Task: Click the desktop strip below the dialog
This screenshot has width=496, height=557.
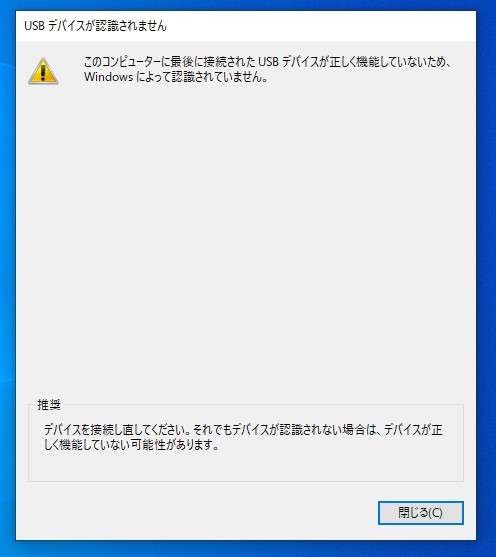Action: point(246,549)
